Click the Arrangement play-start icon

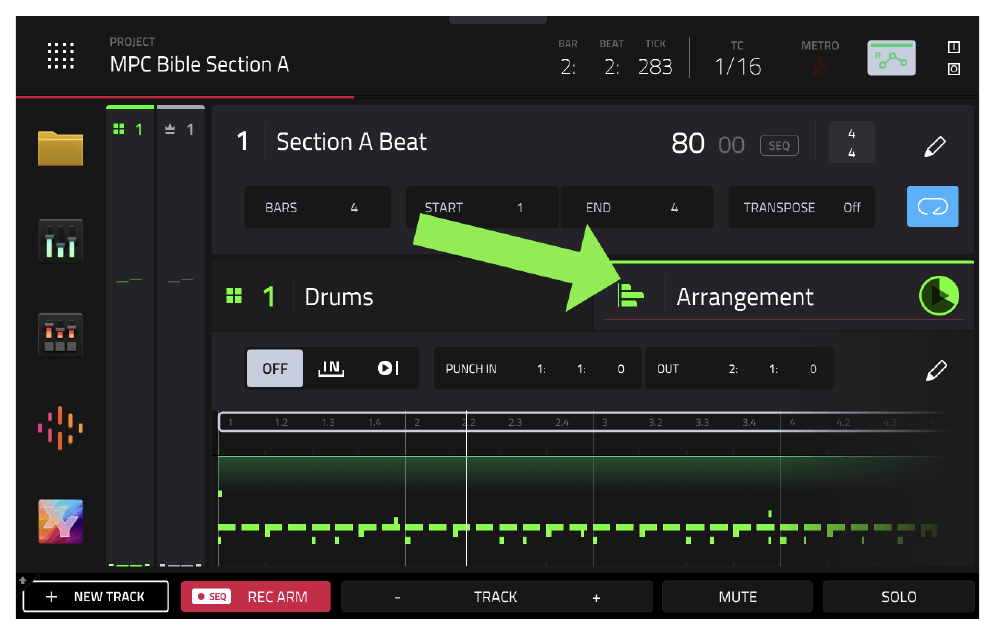[x=939, y=295]
